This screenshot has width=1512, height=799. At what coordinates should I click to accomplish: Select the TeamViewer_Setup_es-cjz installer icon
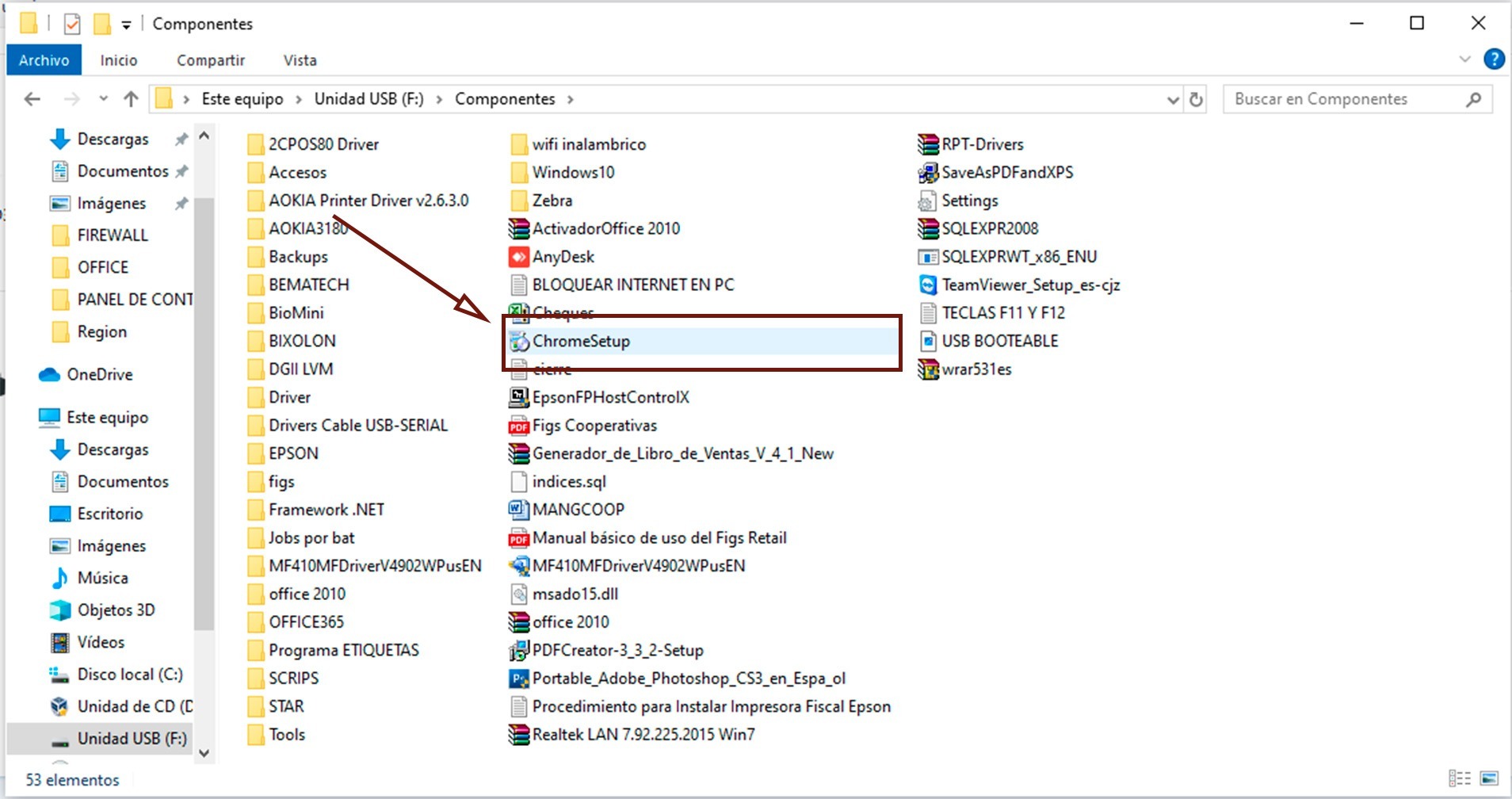(927, 285)
